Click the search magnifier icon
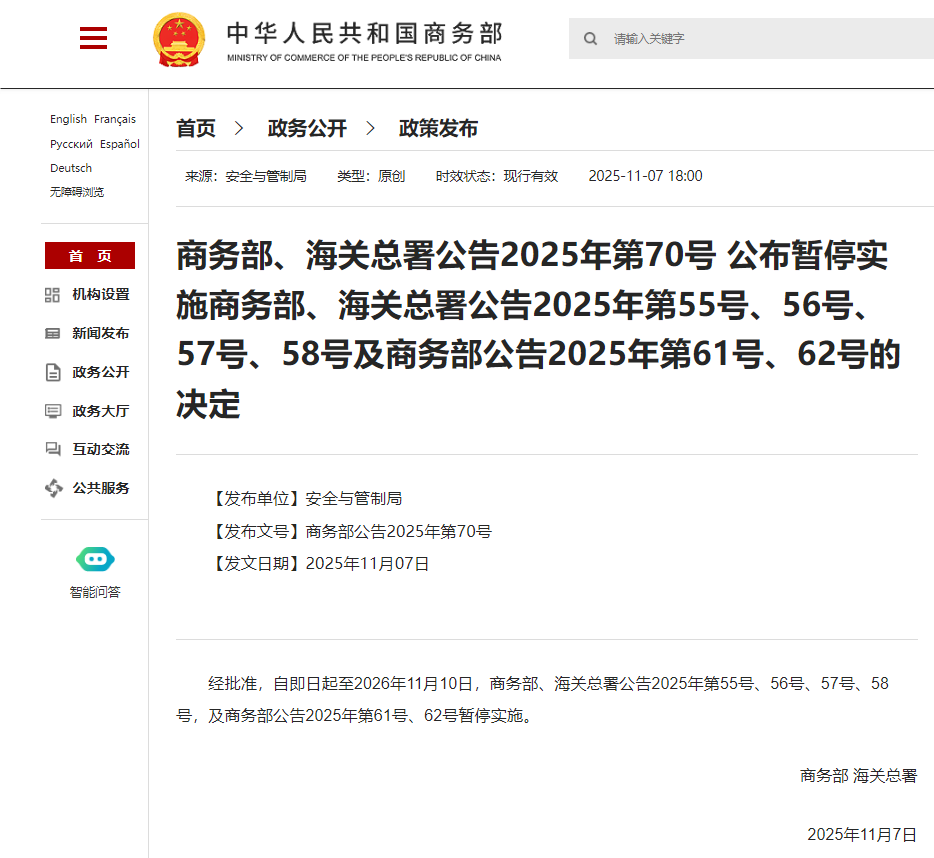 (x=591, y=39)
